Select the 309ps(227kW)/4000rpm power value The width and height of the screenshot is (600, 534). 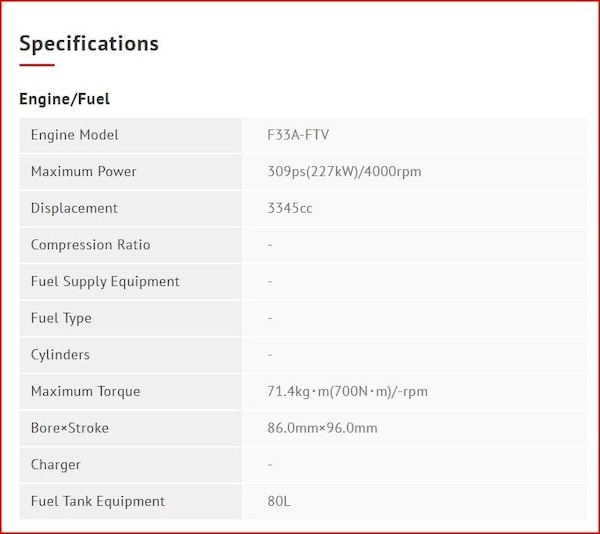pyautogui.click(x=344, y=172)
